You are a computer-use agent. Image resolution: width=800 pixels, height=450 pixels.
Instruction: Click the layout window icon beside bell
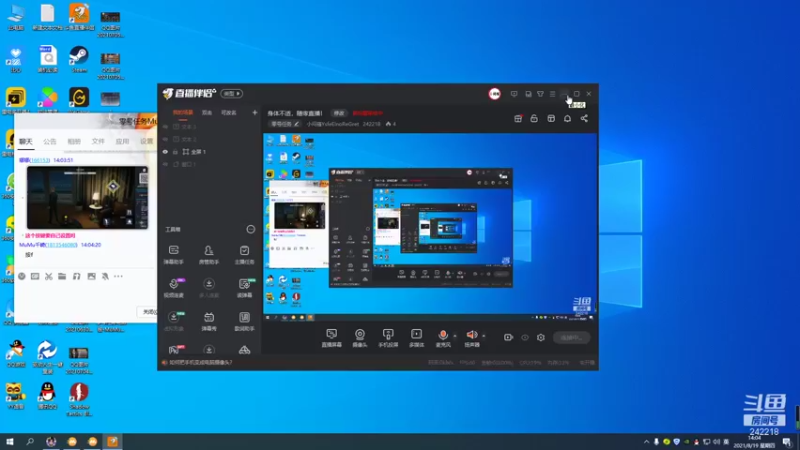click(551, 118)
